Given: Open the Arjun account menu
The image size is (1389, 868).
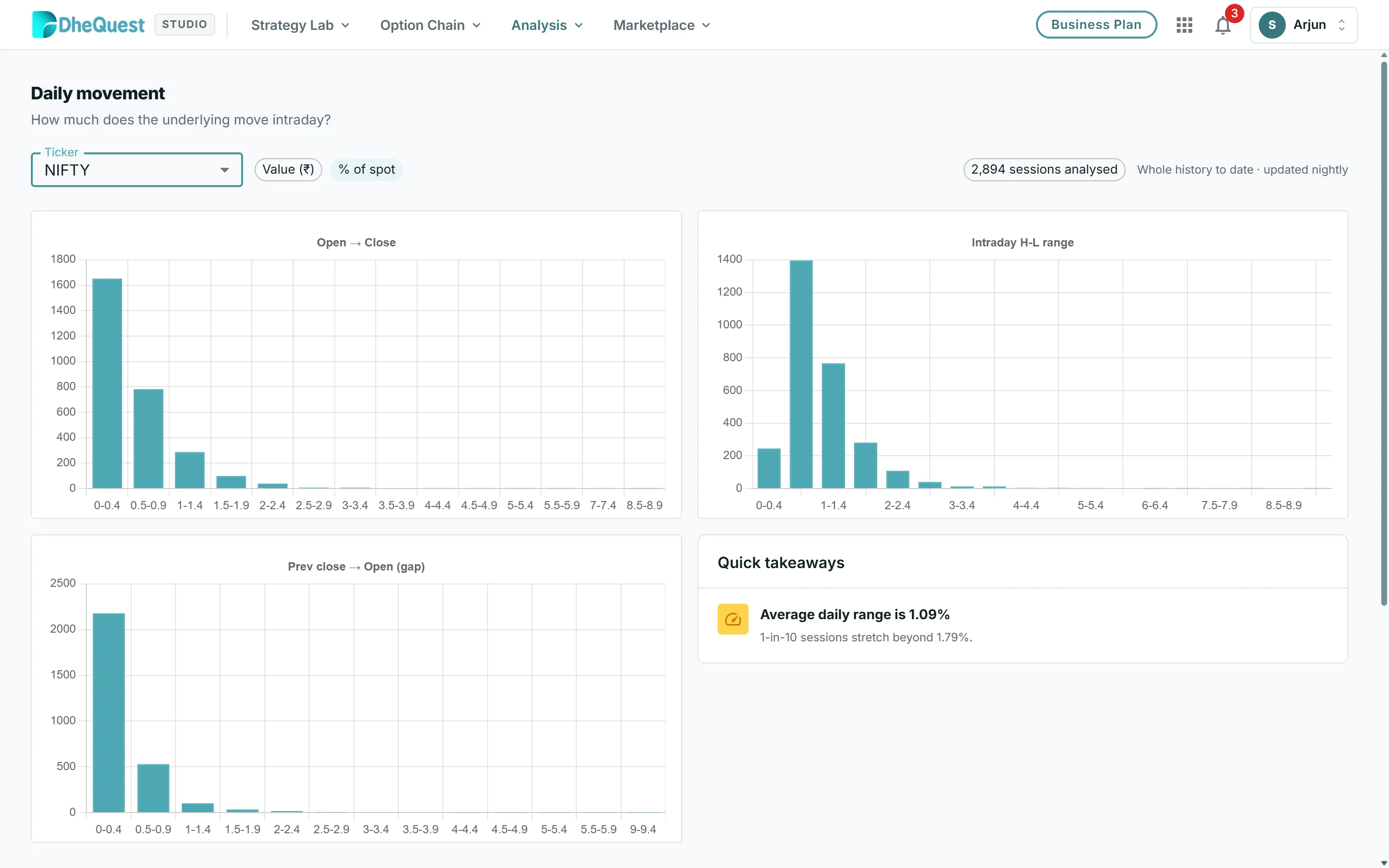Looking at the screenshot, I should [1304, 25].
